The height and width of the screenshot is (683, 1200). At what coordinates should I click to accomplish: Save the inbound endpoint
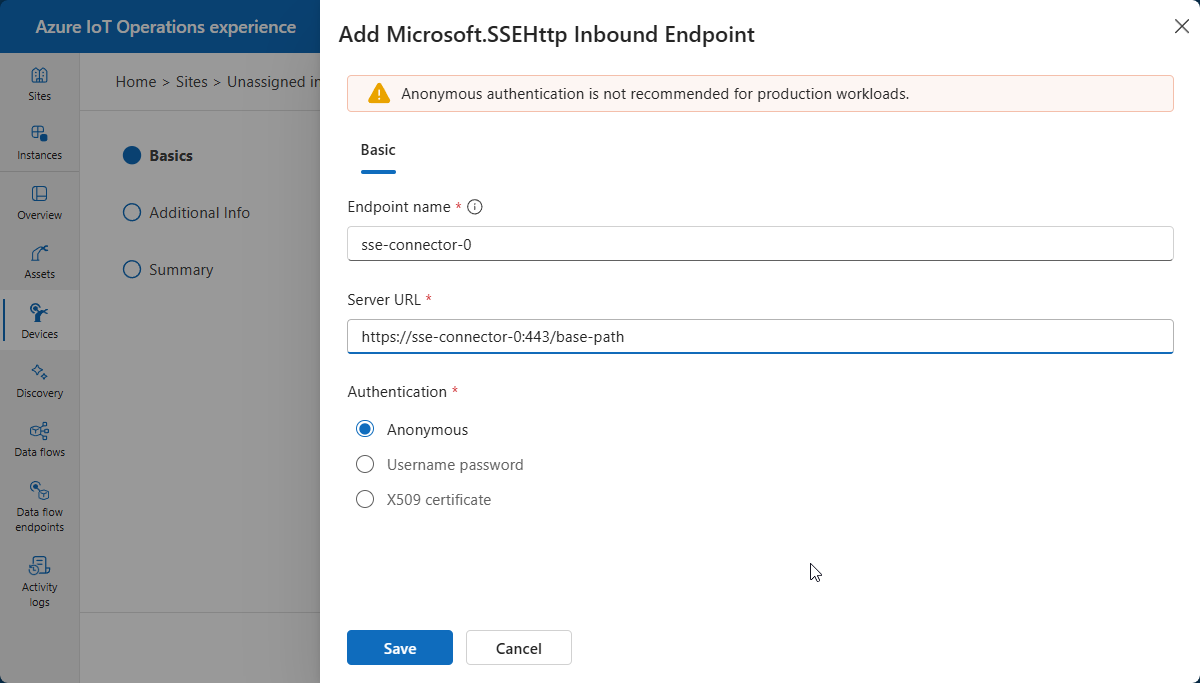click(399, 648)
